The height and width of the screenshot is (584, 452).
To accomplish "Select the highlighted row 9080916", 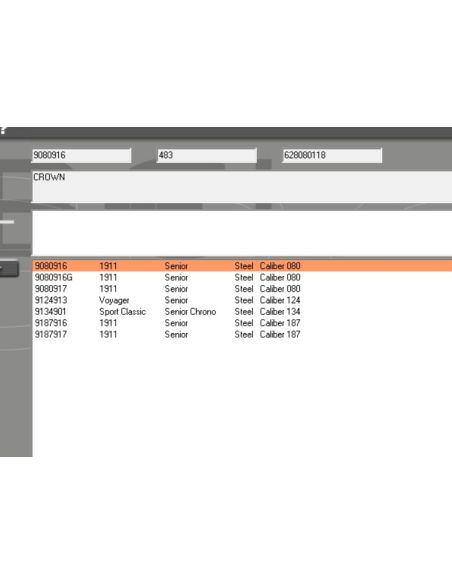I will click(242, 266).
